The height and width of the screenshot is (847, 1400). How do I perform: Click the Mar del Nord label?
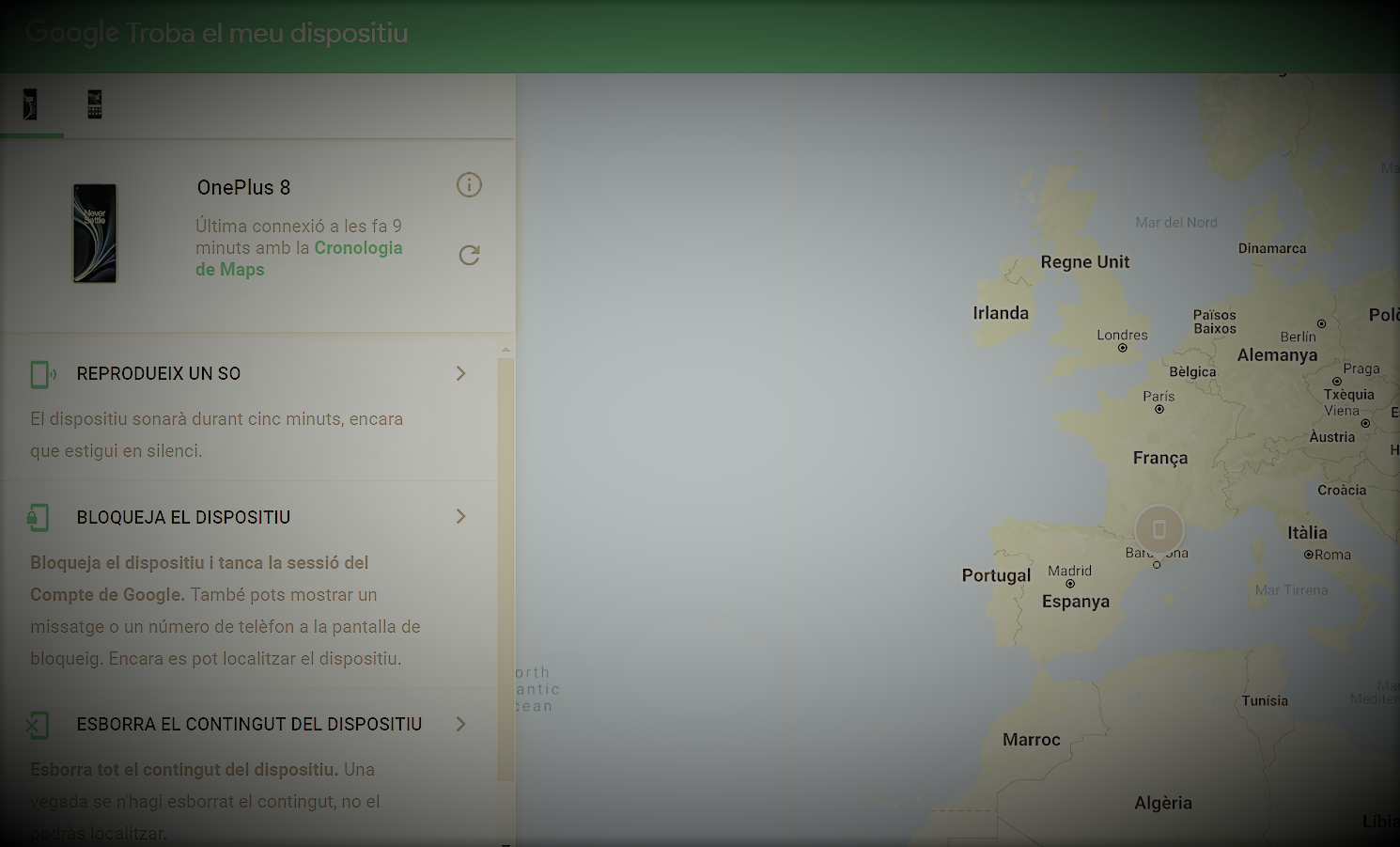tap(1176, 223)
